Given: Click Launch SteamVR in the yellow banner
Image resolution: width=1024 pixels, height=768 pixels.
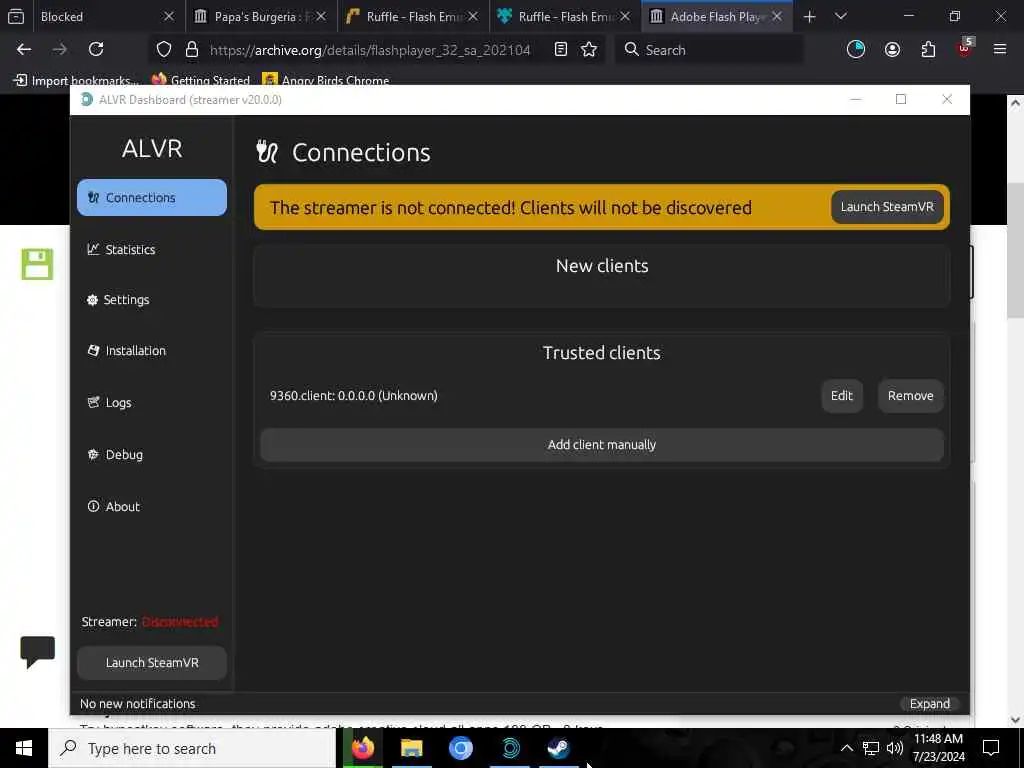Looking at the screenshot, I should pyautogui.click(x=887, y=207).
